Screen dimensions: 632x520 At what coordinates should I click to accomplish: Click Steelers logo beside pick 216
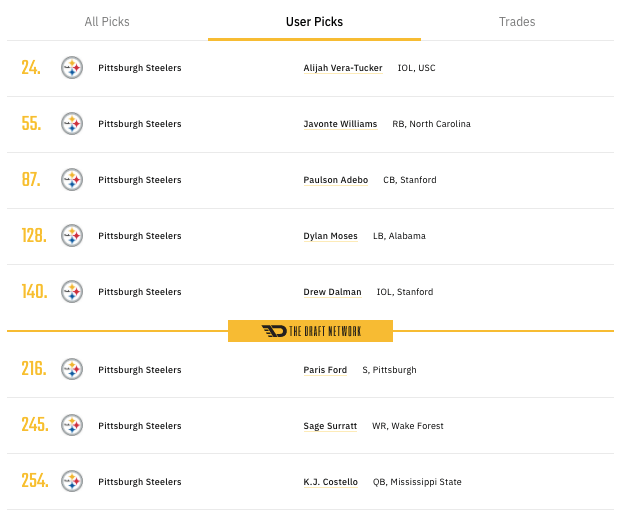[x=72, y=370]
